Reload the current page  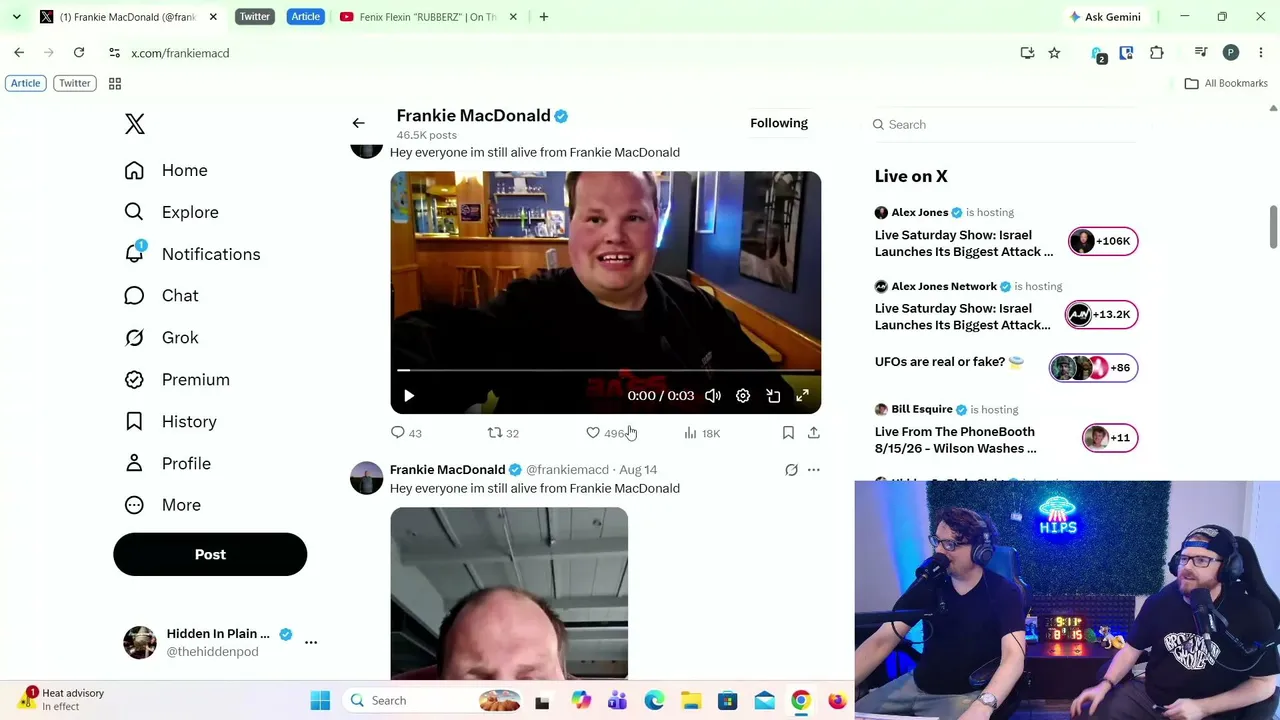tap(79, 53)
